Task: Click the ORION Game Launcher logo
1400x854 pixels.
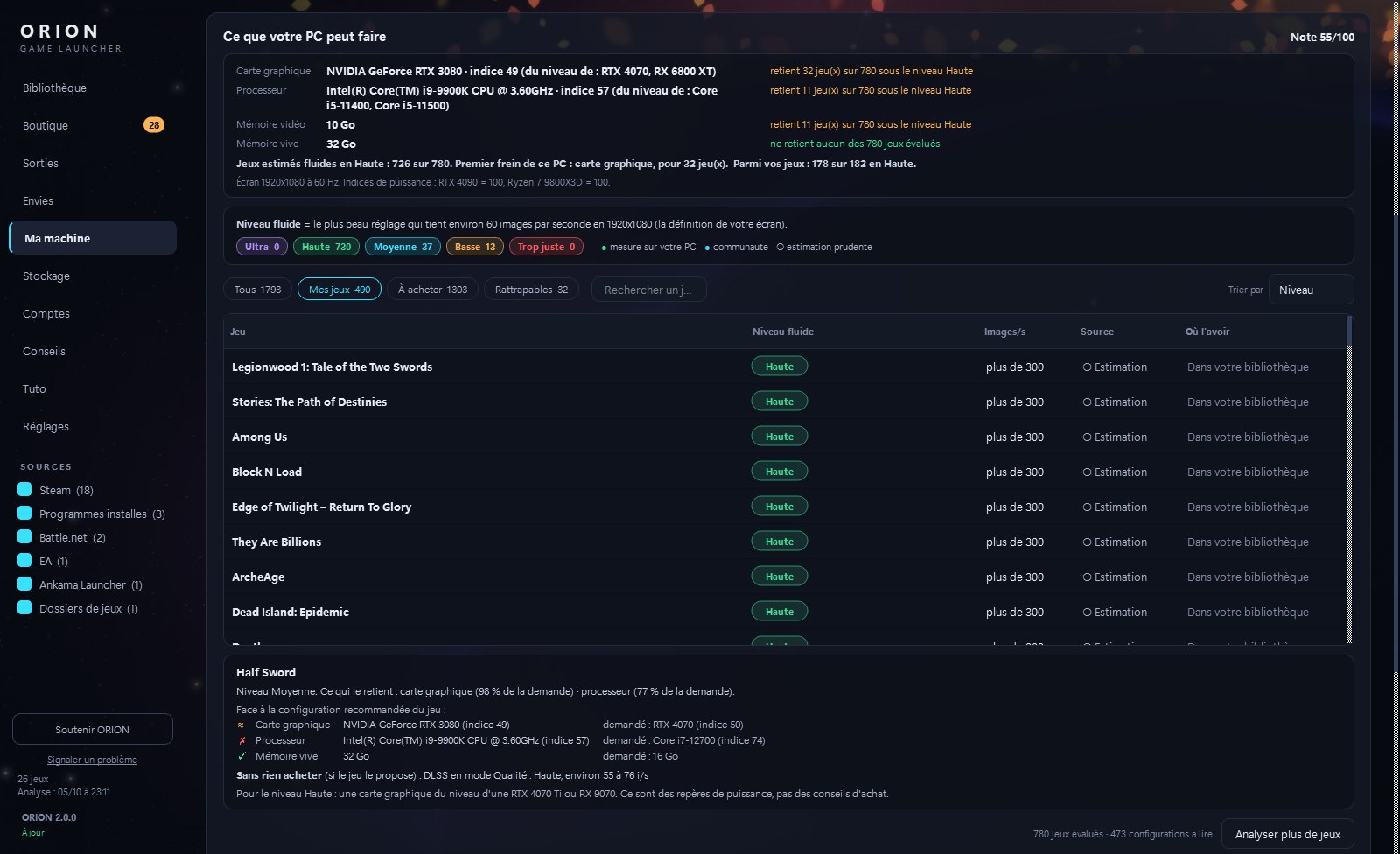Action: (x=71, y=37)
